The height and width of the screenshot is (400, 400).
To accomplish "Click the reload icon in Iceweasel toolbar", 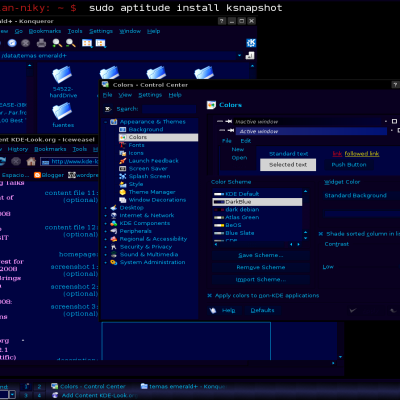I will [x=2, y=162].
